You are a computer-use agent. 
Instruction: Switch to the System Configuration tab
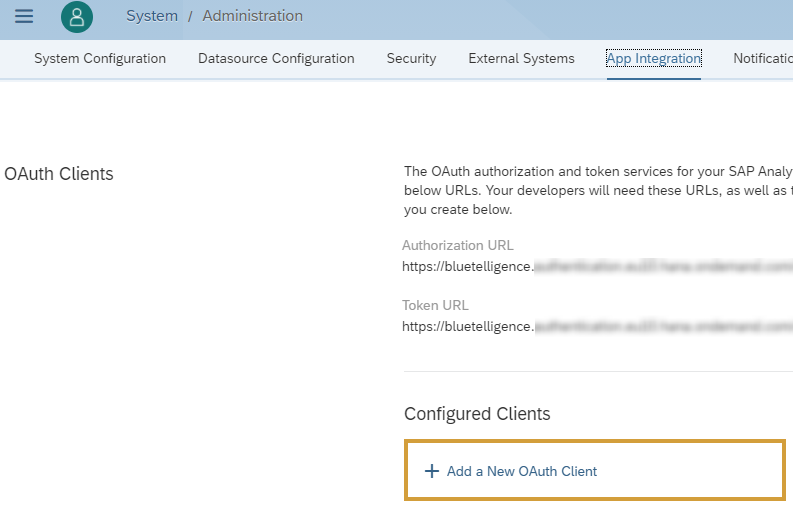(x=100, y=59)
